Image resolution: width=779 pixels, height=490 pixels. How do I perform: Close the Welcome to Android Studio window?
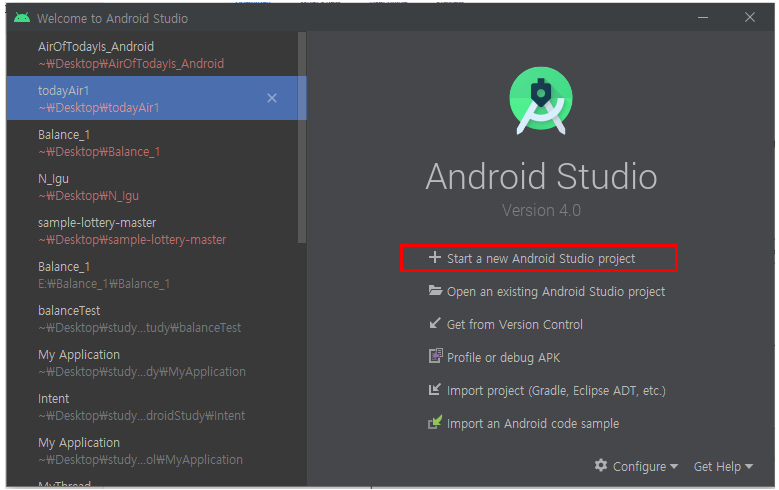point(750,17)
